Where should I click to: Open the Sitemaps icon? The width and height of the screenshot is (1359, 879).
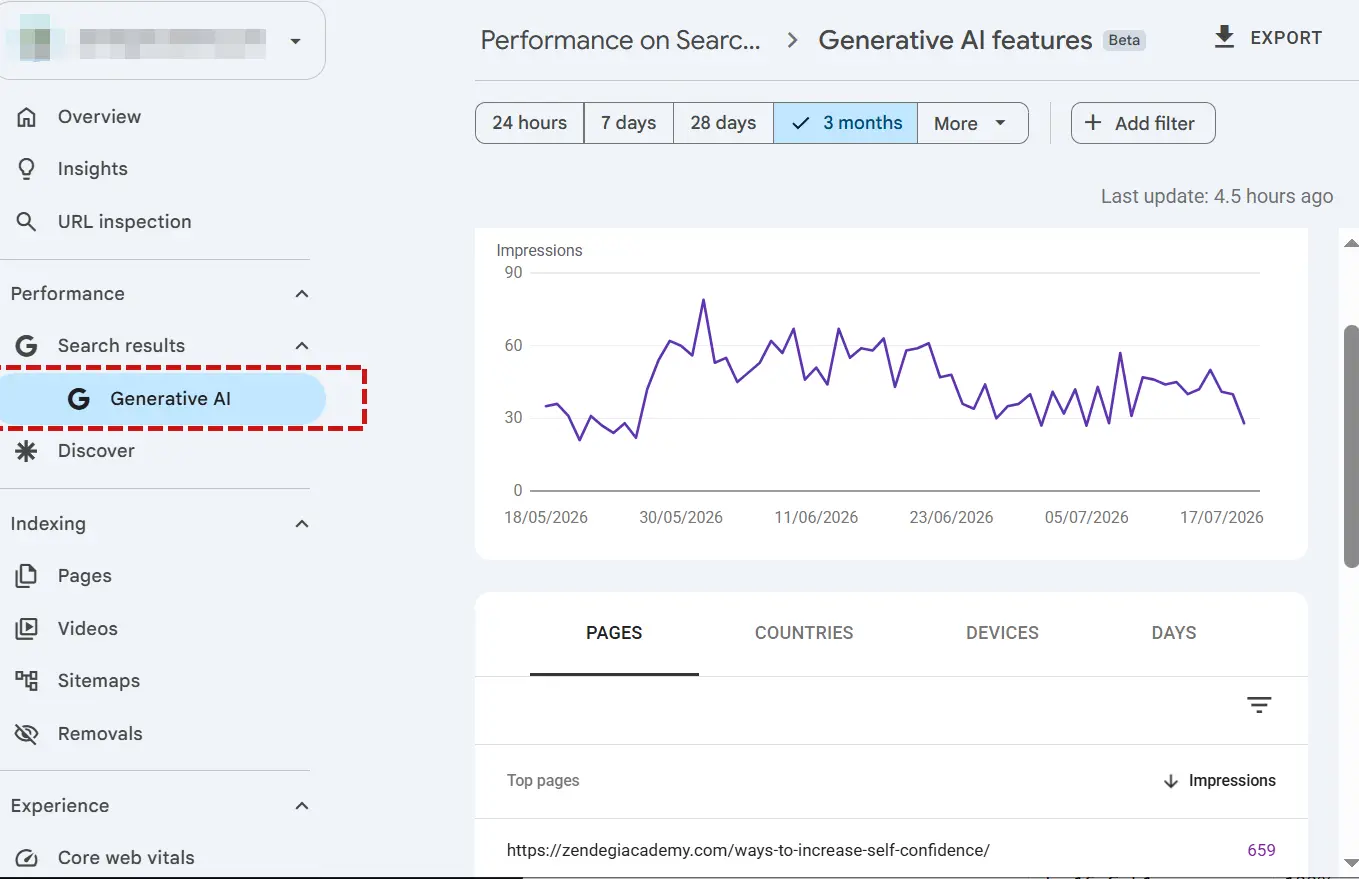pyautogui.click(x=27, y=681)
